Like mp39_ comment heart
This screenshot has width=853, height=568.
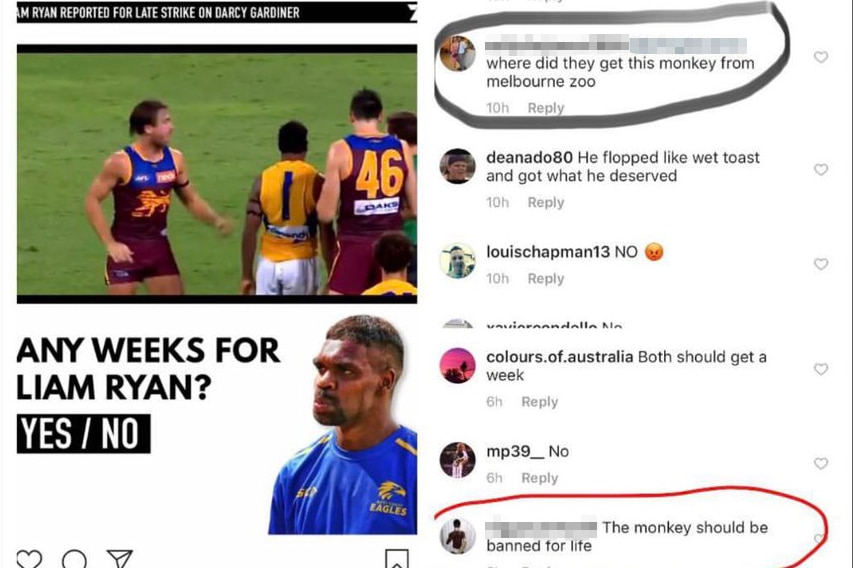click(821, 464)
